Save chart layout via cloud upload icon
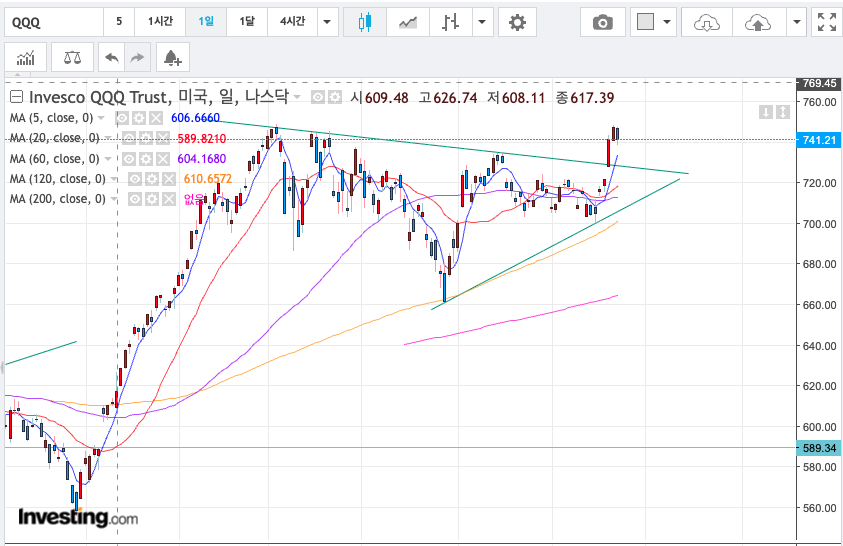The width and height of the screenshot is (843, 546). (x=758, y=22)
